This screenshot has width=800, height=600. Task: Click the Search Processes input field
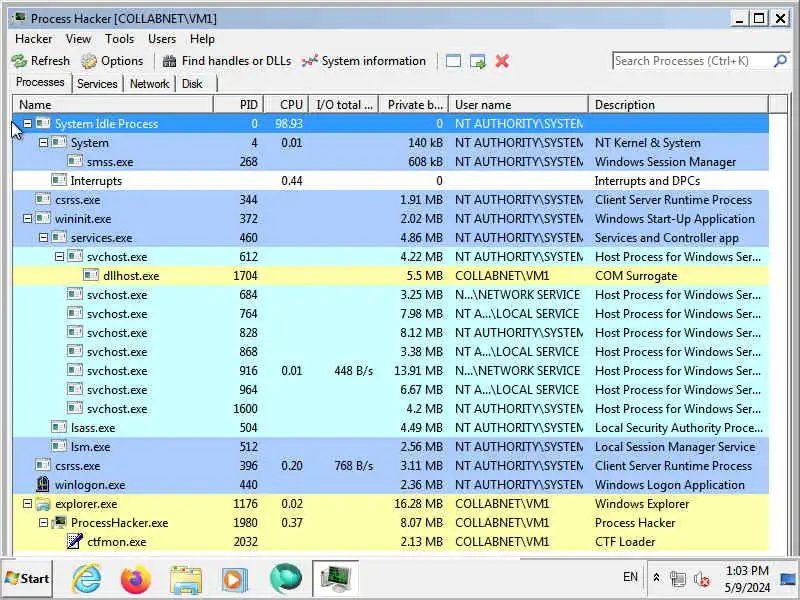(692, 61)
